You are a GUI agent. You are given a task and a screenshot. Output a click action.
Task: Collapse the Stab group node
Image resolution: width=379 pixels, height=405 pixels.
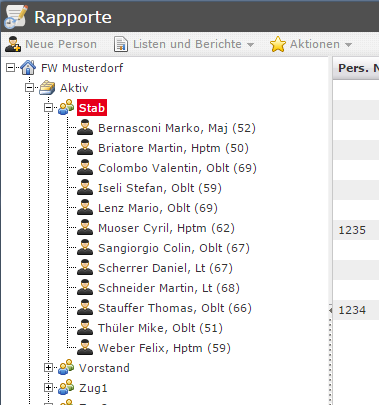coord(49,108)
